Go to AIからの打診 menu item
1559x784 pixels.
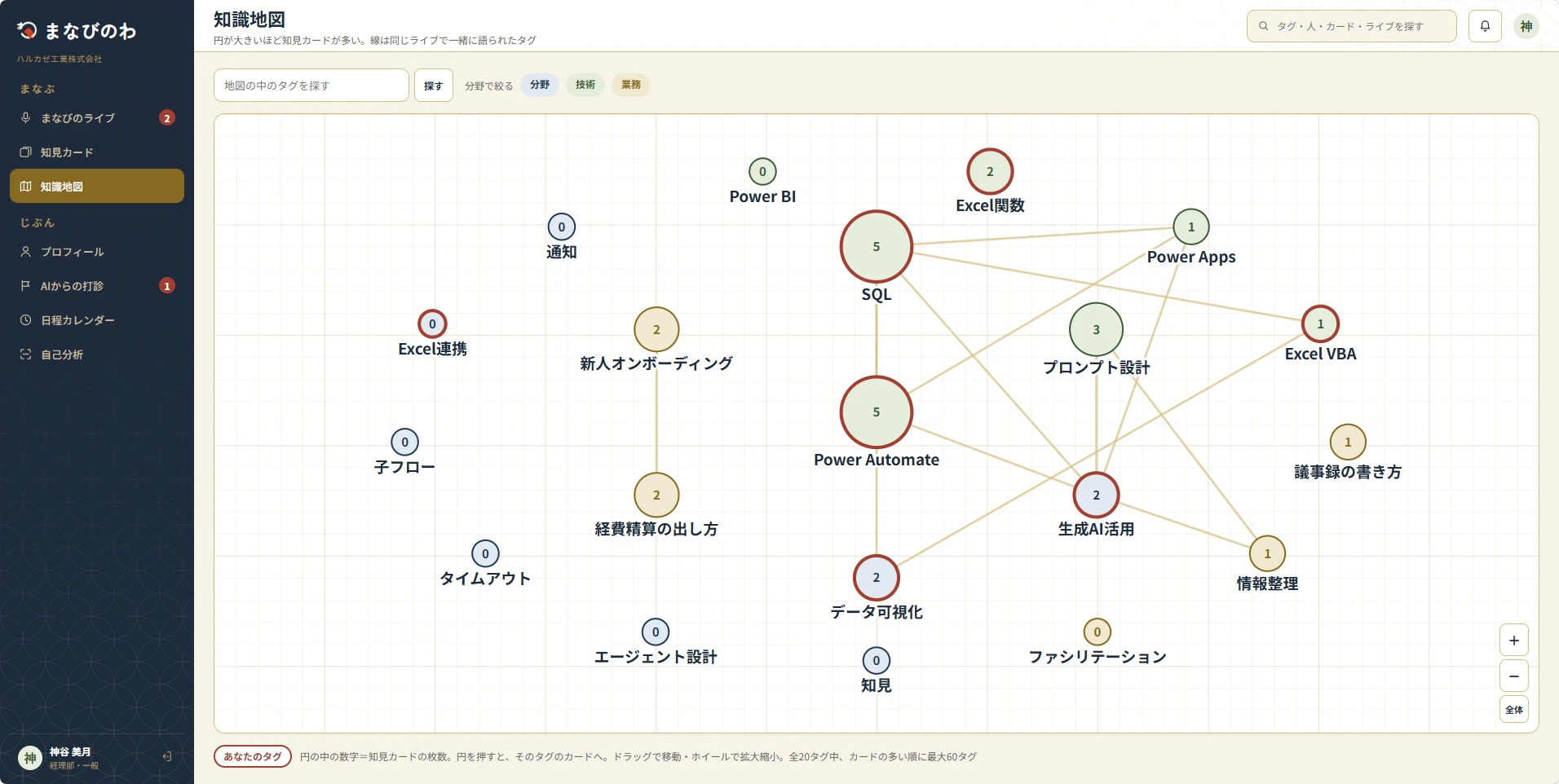97,286
